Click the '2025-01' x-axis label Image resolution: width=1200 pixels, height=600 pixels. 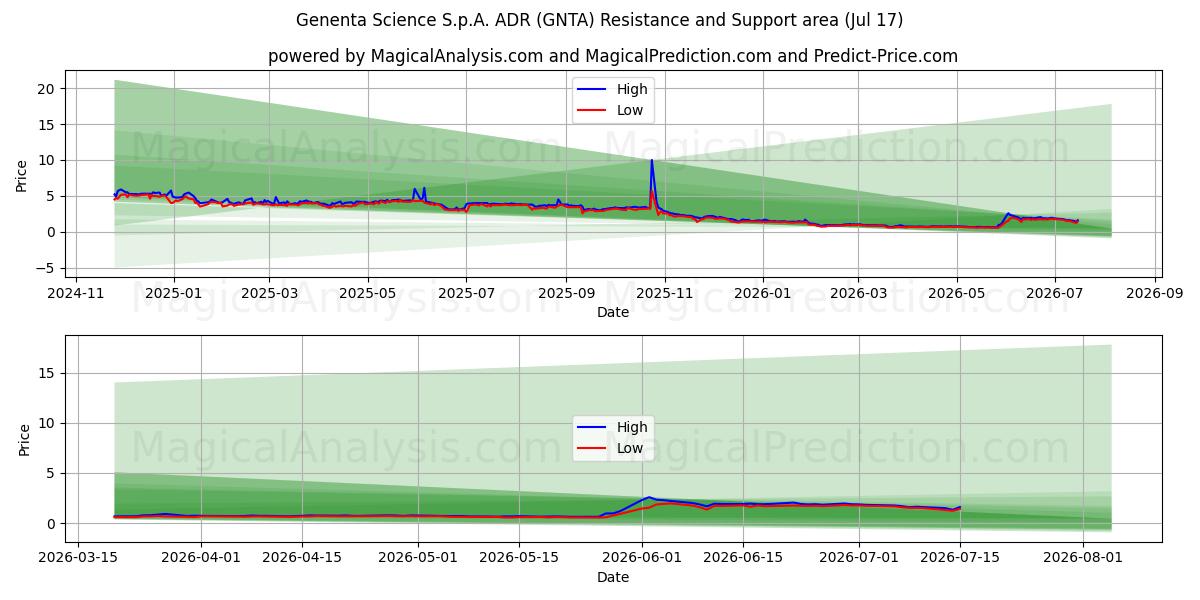pyautogui.click(x=174, y=295)
